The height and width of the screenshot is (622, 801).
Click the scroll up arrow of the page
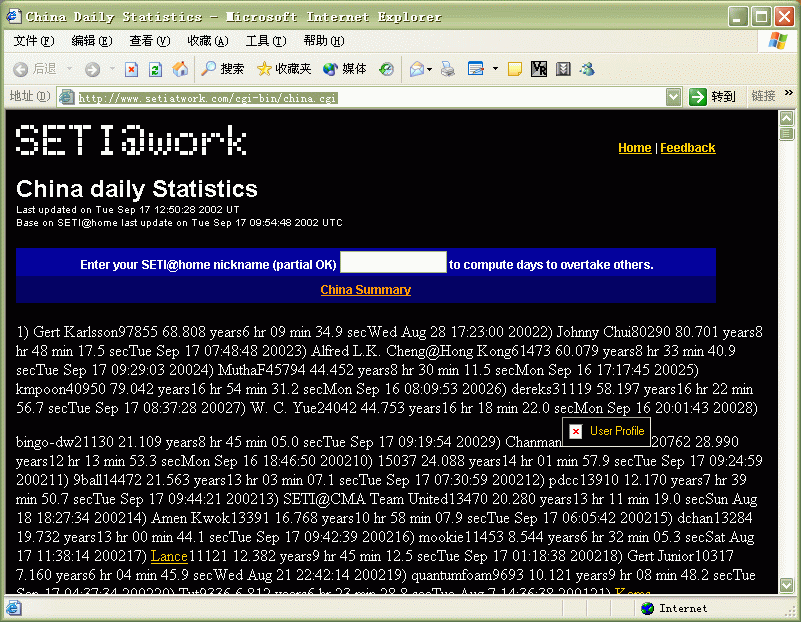(787, 118)
